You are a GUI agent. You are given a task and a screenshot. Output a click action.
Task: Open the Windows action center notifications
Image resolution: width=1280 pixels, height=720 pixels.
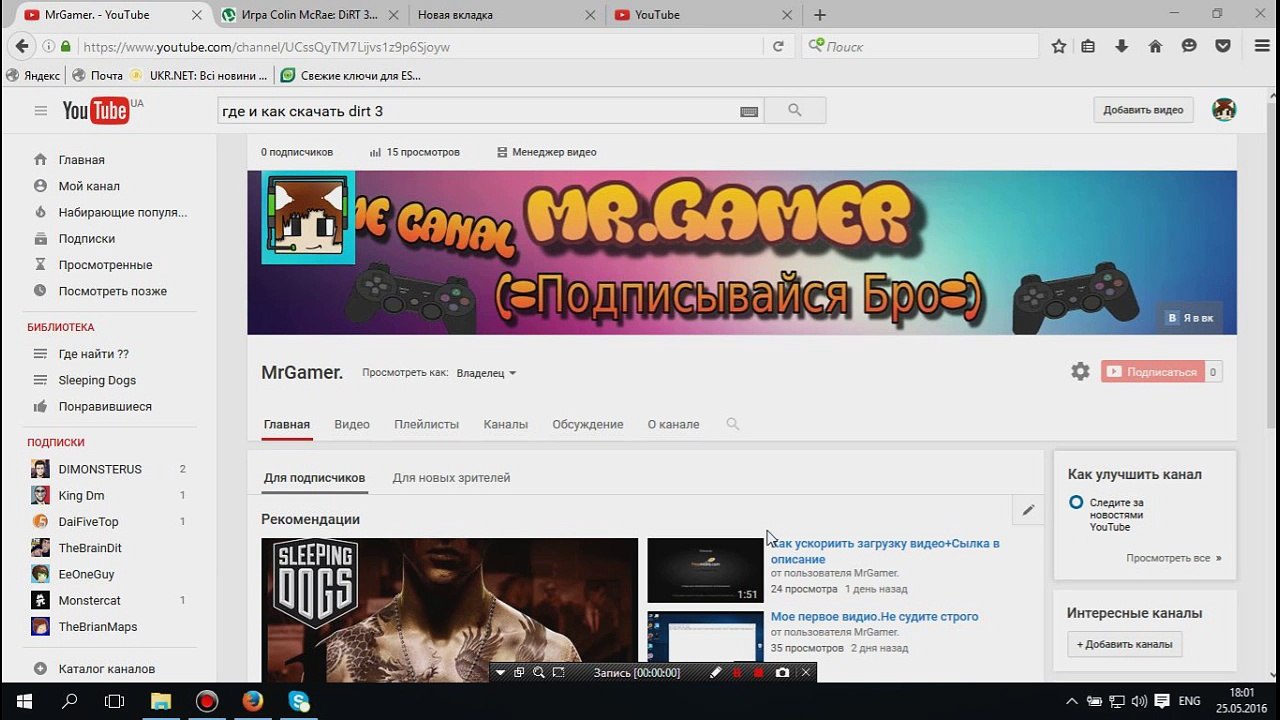coord(1162,701)
